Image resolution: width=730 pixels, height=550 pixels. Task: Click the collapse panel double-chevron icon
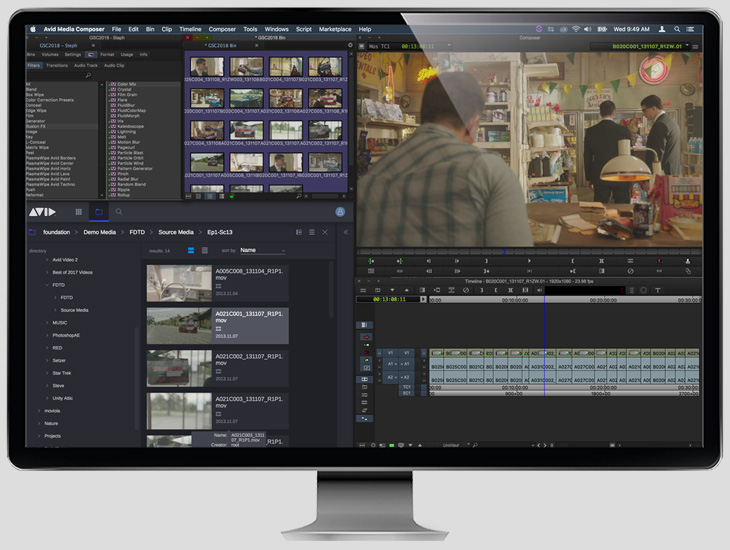346,232
